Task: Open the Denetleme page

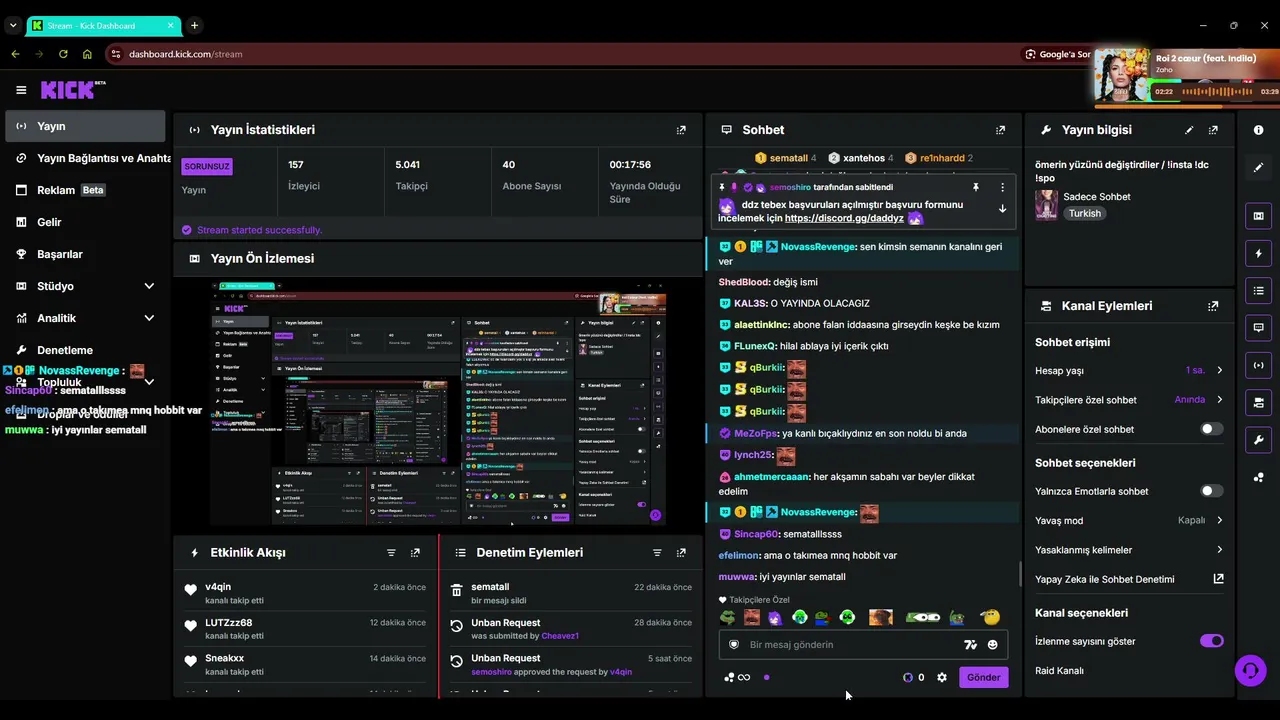Action: click(x=85, y=350)
